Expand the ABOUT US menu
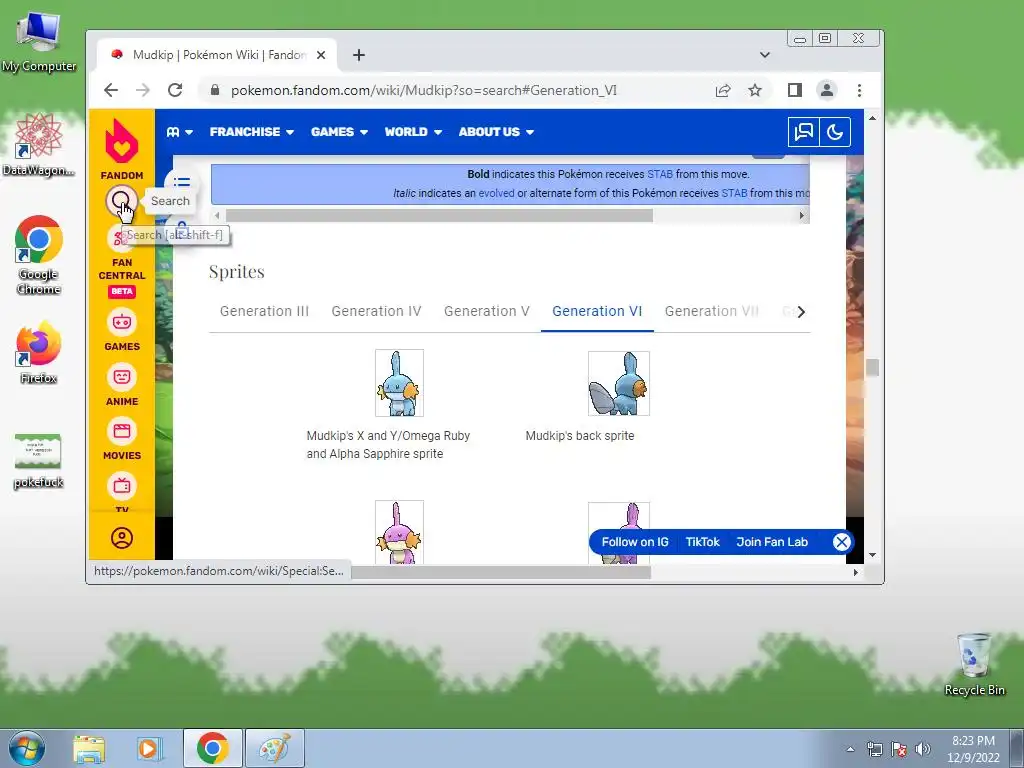 coord(496,132)
